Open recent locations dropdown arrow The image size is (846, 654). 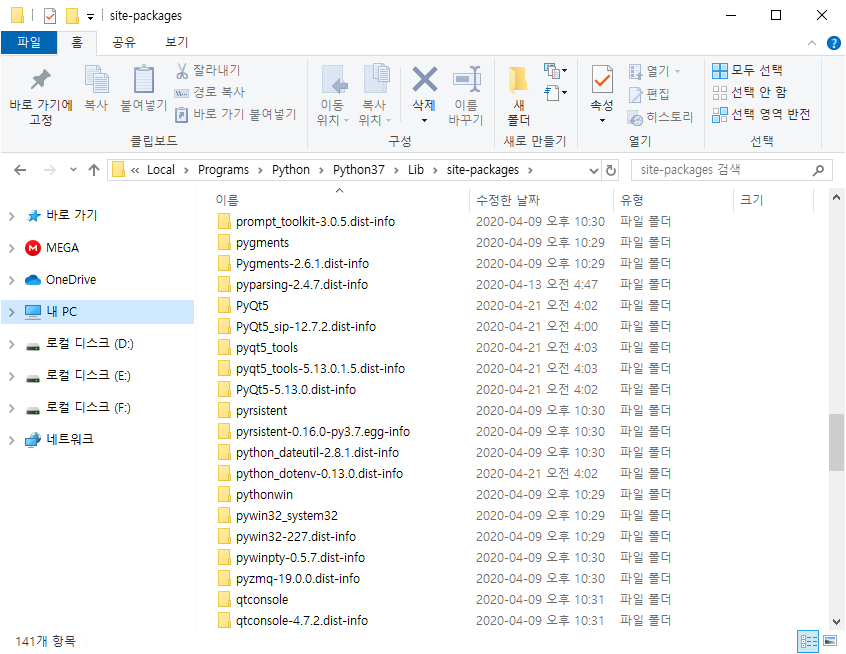tap(73, 170)
